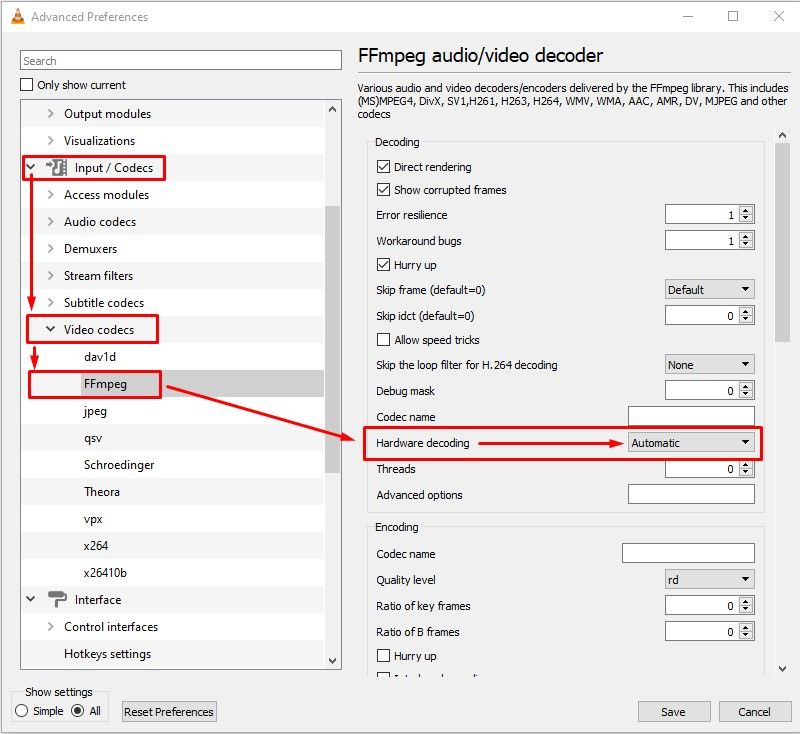Select the Simple show settings radio button

22,711
